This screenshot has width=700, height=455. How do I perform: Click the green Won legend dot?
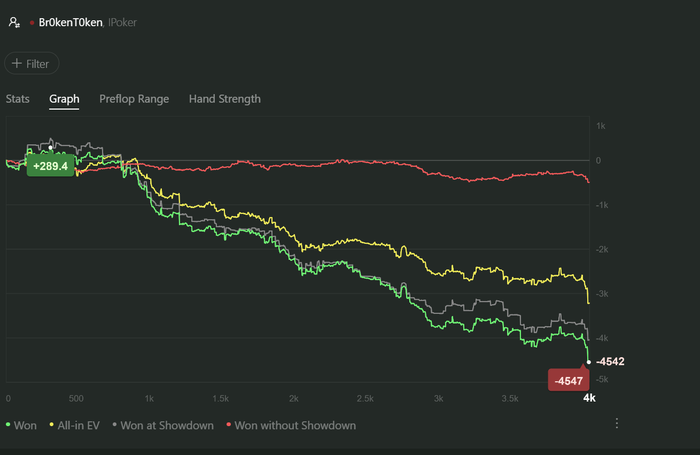(9, 425)
